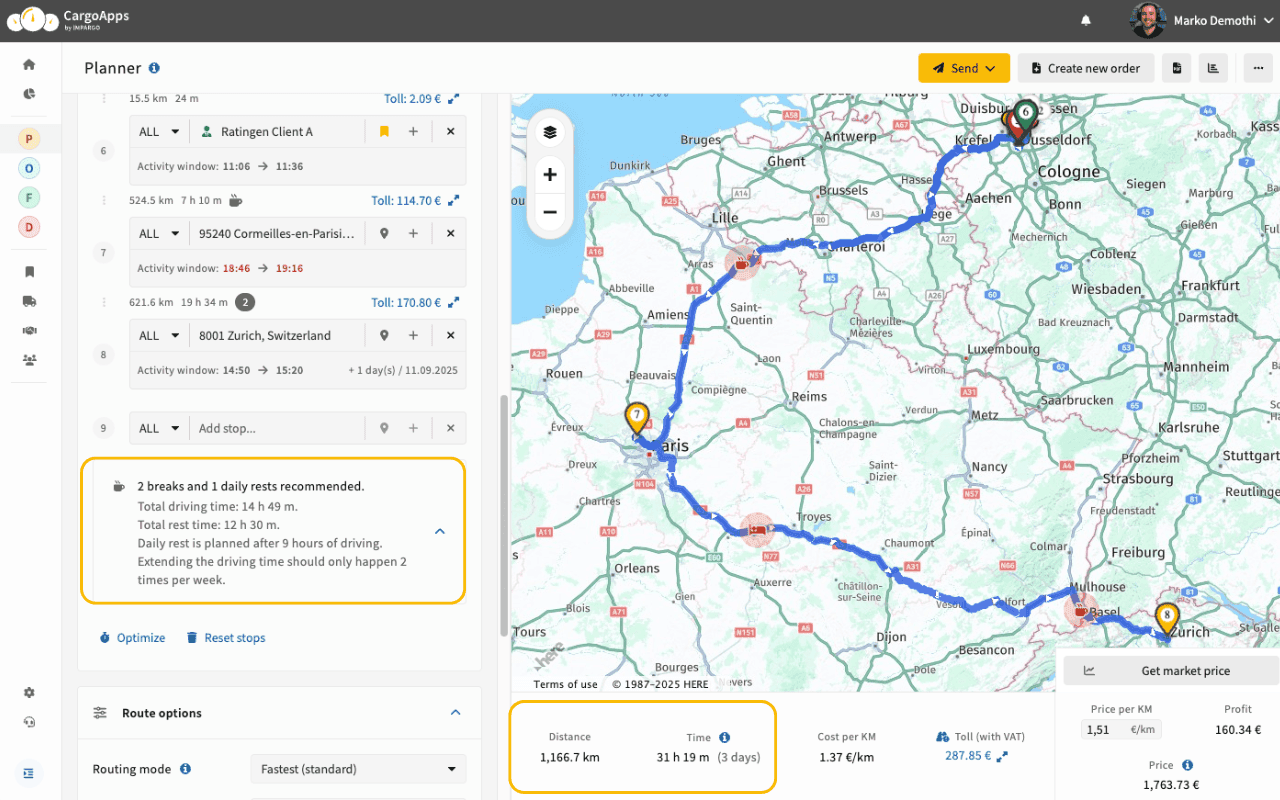Click the support headset icon
This screenshot has width=1280, height=800.
click(x=29, y=722)
